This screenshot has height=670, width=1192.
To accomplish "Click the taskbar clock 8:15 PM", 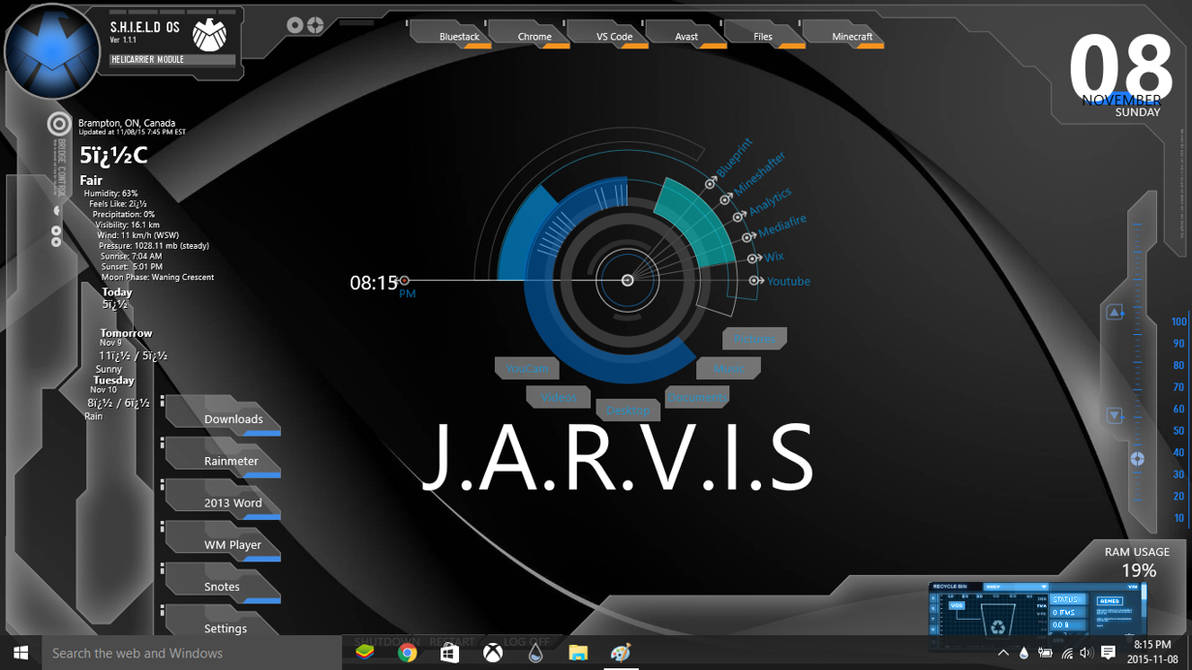I will coord(1152,653).
